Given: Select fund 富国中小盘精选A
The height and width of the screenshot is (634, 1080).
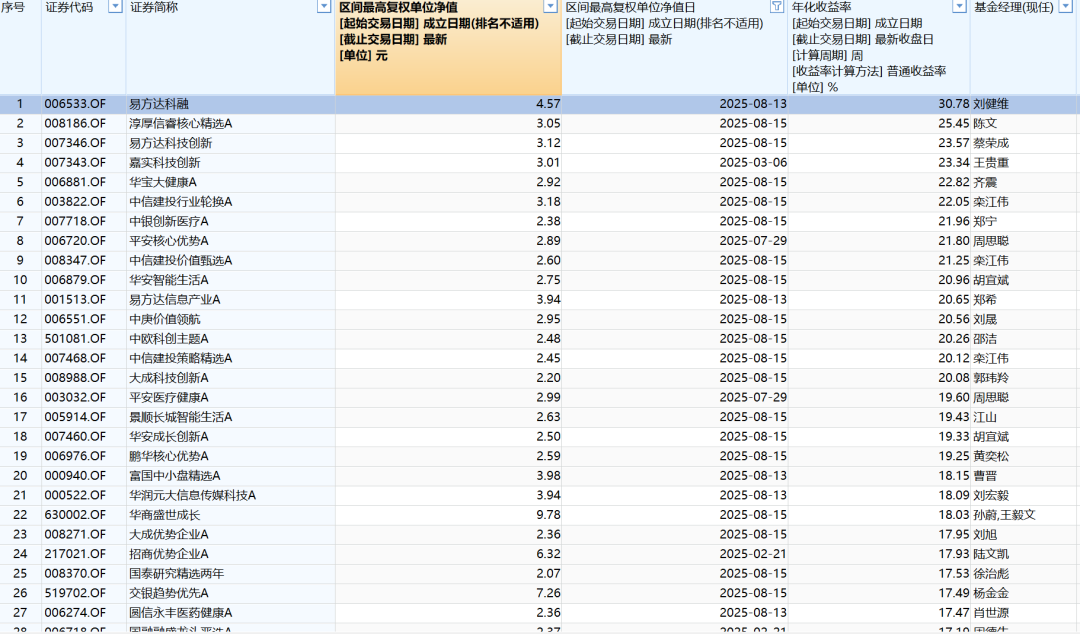Looking at the screenshot, I should 174,476.
